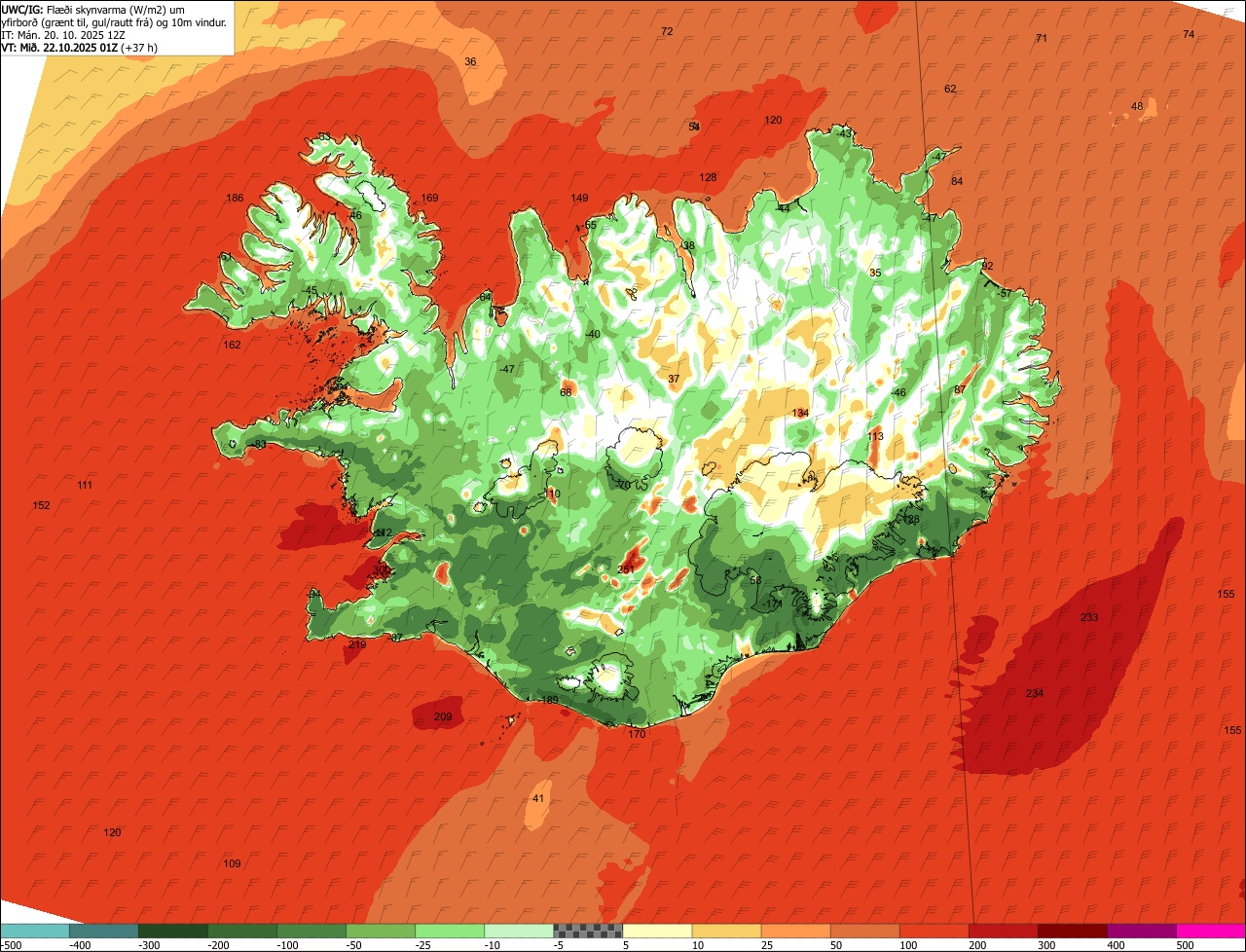Click the map value 233 in the southeast sea
This screenshot has width=1246, height=952.
1089,618
